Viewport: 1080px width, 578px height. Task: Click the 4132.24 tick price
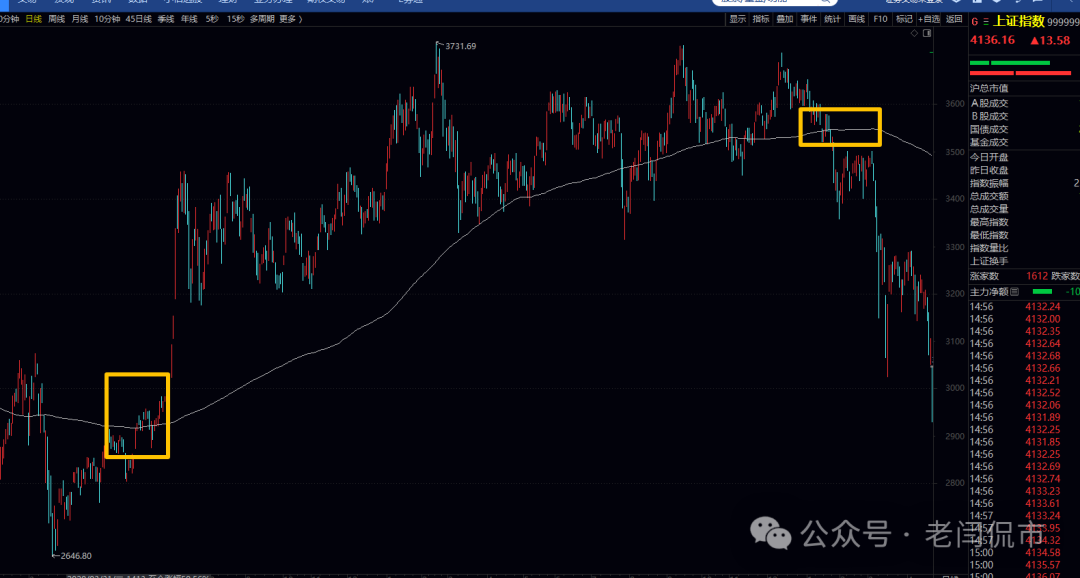pos(1042,306)
